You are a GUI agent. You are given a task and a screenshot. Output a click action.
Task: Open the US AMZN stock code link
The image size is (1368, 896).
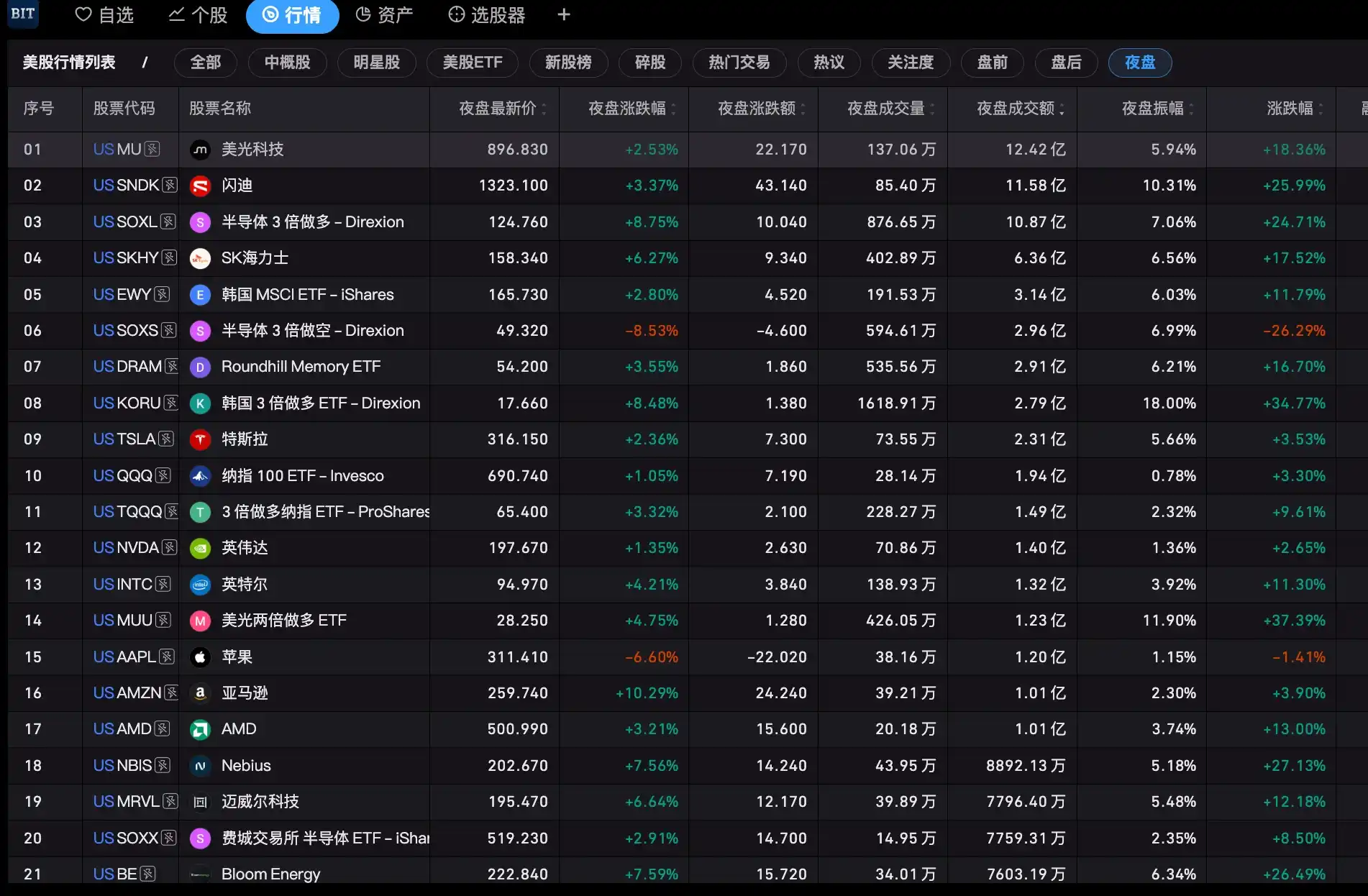128,693
